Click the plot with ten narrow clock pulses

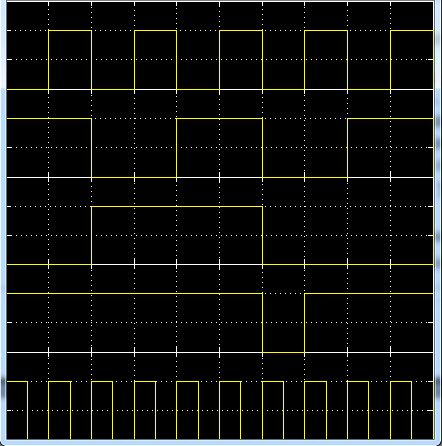pos(220,396)
